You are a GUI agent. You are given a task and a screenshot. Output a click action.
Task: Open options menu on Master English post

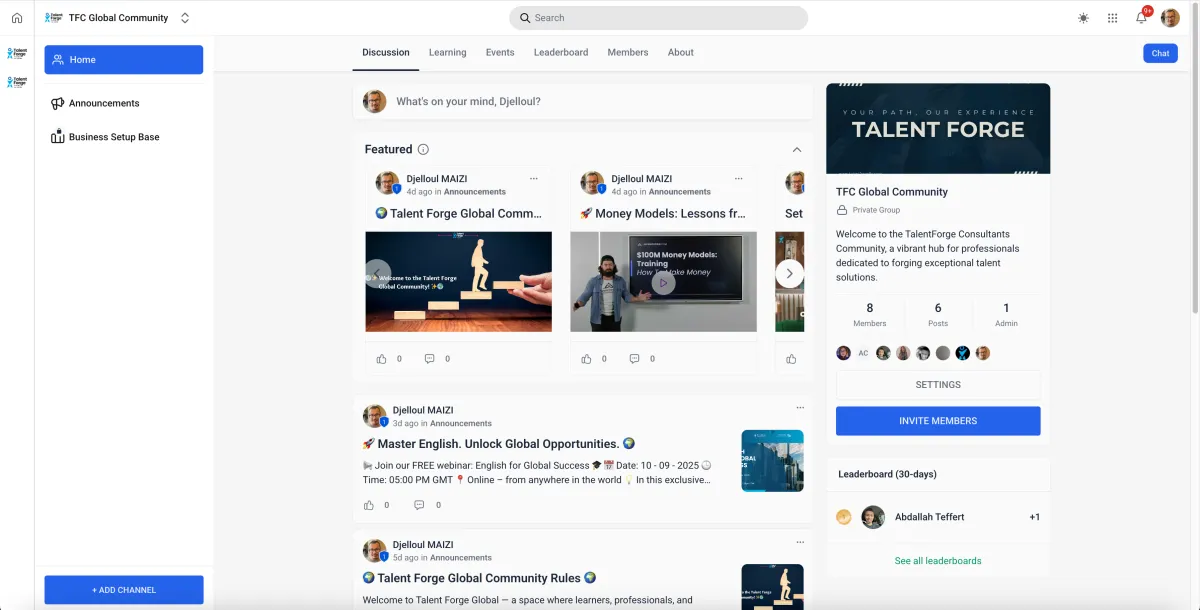click(x=800, y=407)
